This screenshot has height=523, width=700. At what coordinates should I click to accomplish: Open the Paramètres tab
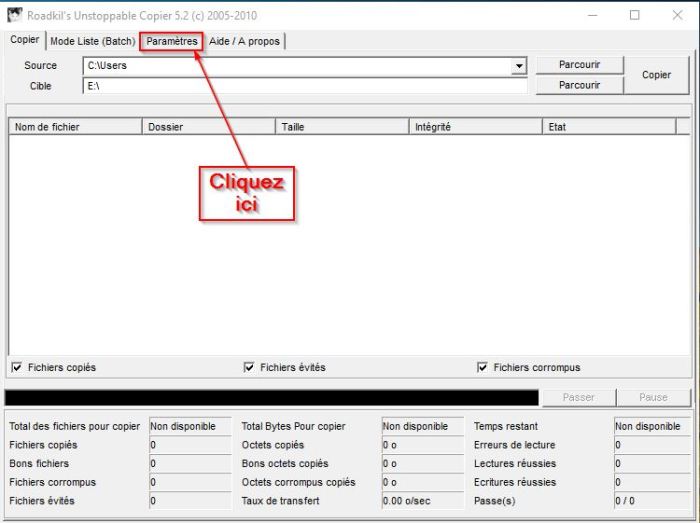172,41
